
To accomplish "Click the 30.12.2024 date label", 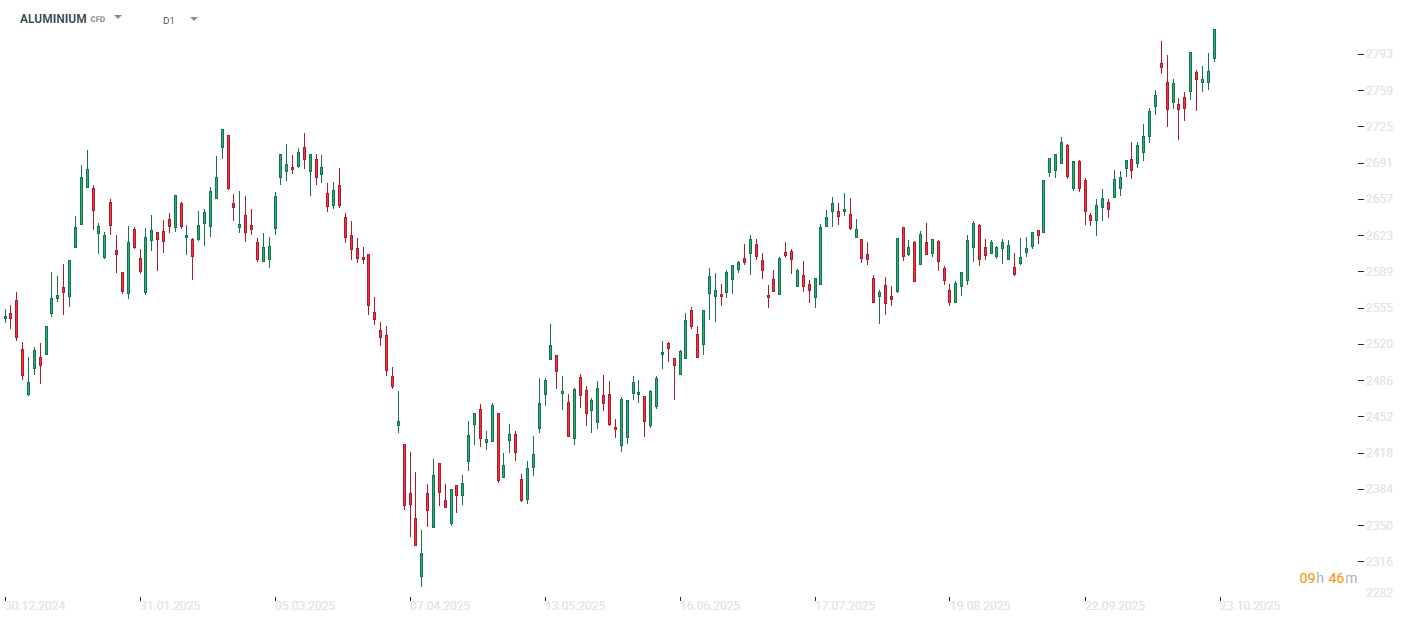I will 35,606.
